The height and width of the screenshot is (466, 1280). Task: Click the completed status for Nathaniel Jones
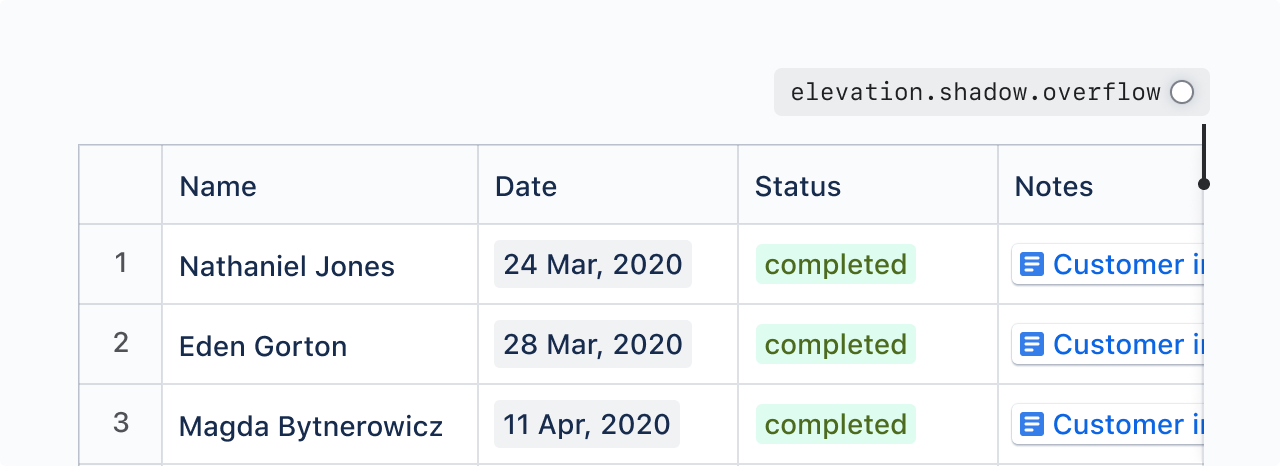836,265
